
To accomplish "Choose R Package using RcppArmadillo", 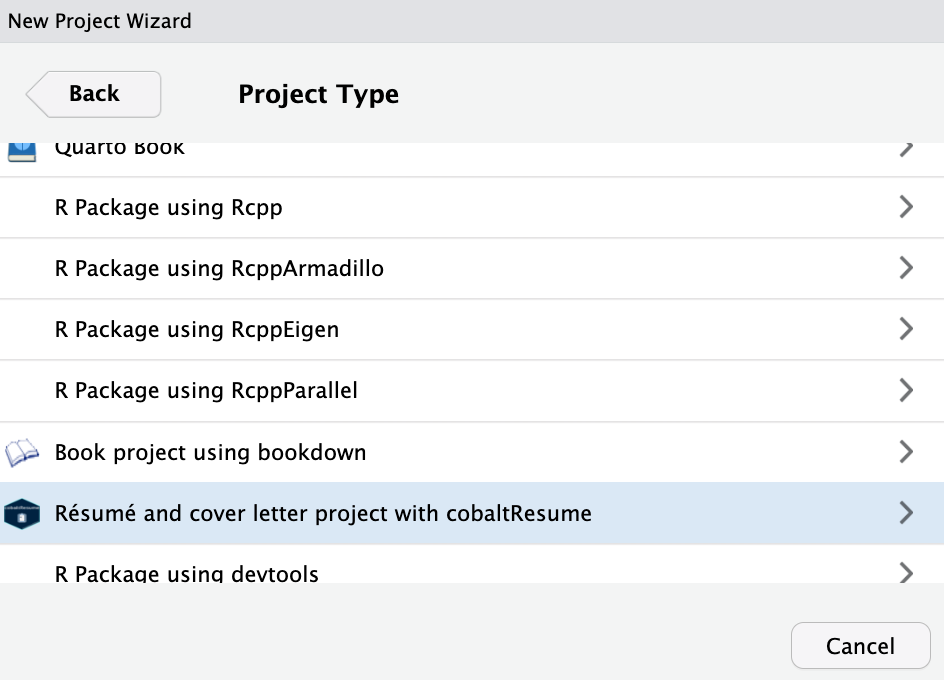I will pos(219,269).
